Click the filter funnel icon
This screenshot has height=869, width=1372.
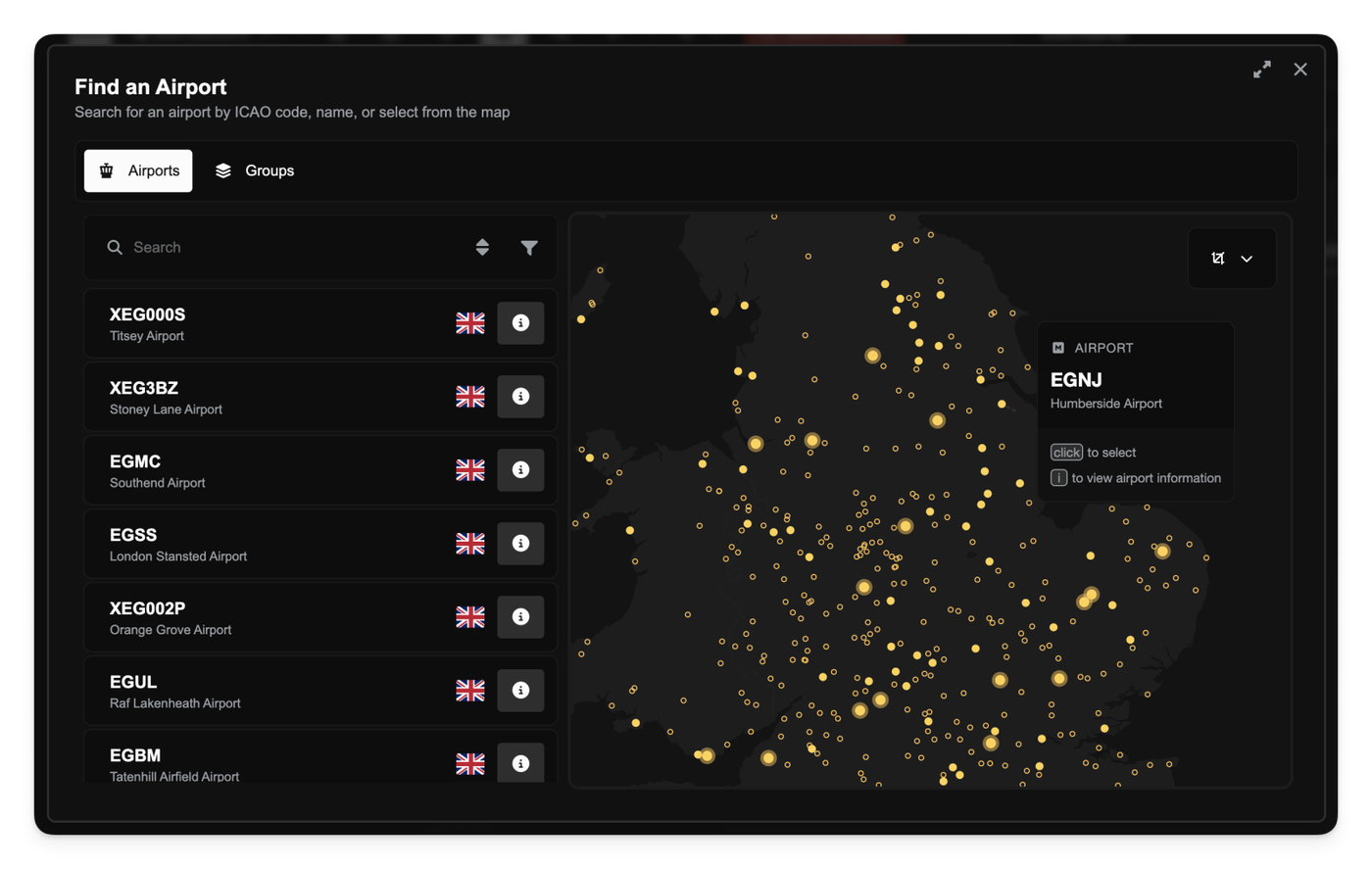[x=529, y=248]
